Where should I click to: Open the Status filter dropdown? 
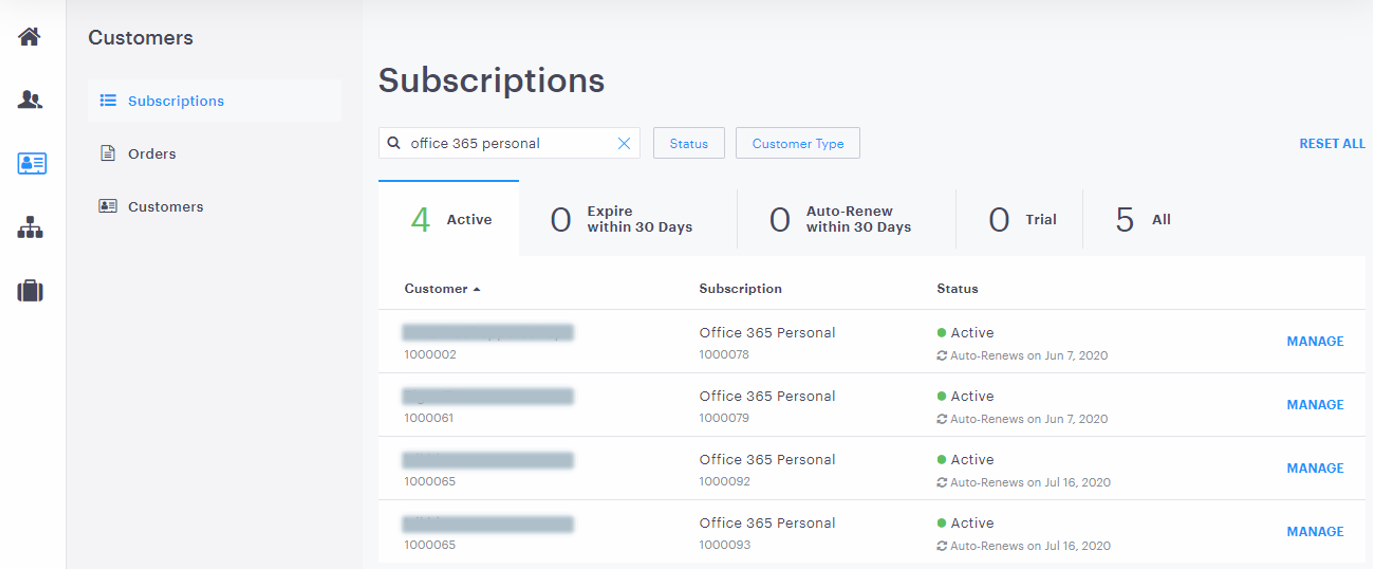click(x=689, y=143)
